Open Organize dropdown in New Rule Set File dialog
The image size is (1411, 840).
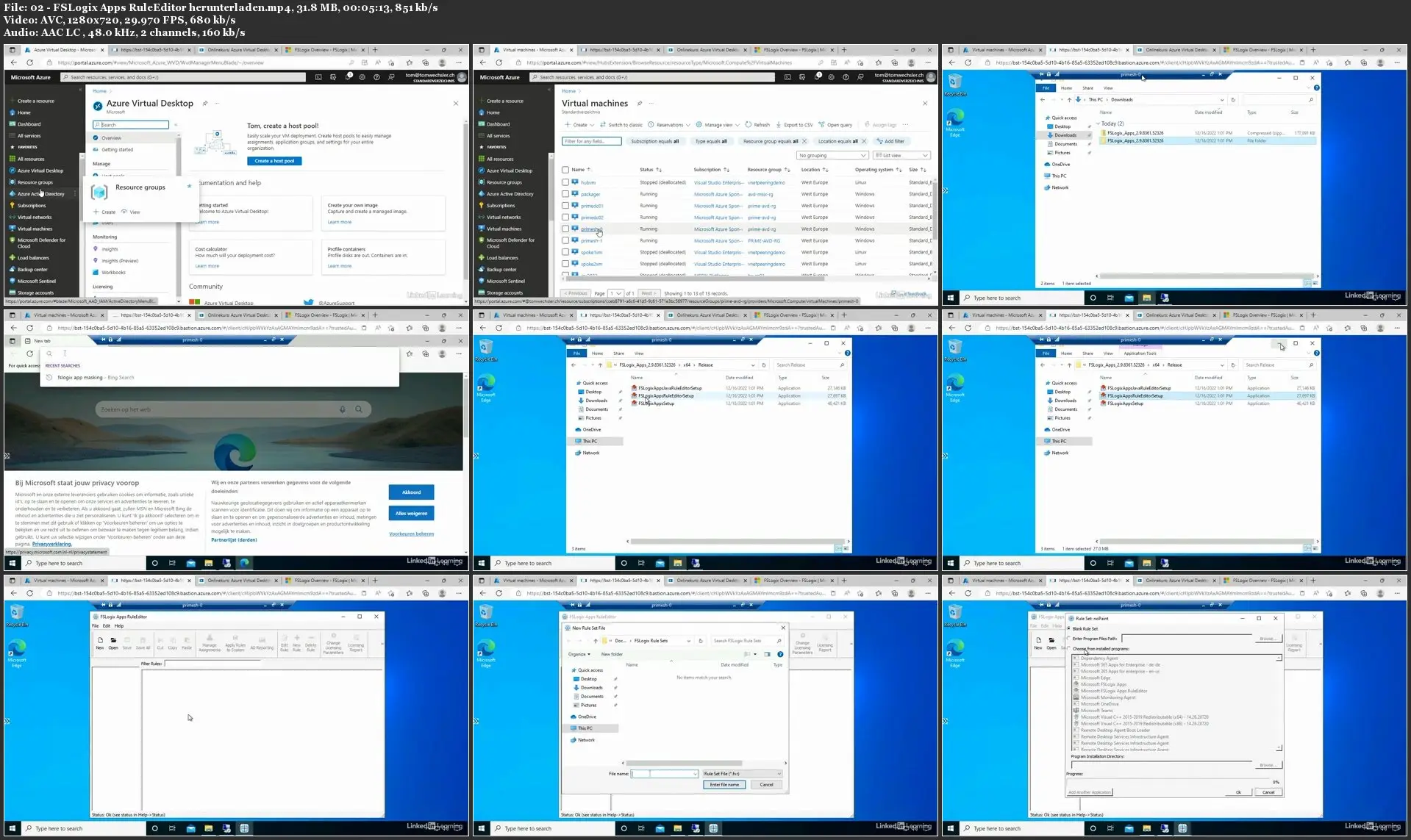pos(579,654)
